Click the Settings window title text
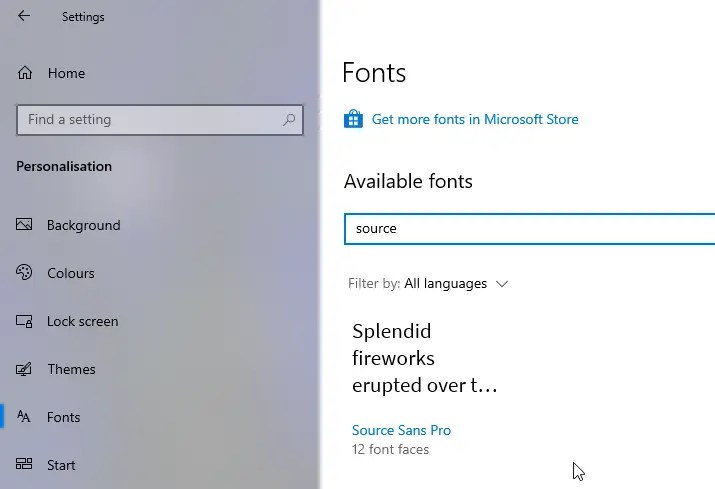 (83, 17)
